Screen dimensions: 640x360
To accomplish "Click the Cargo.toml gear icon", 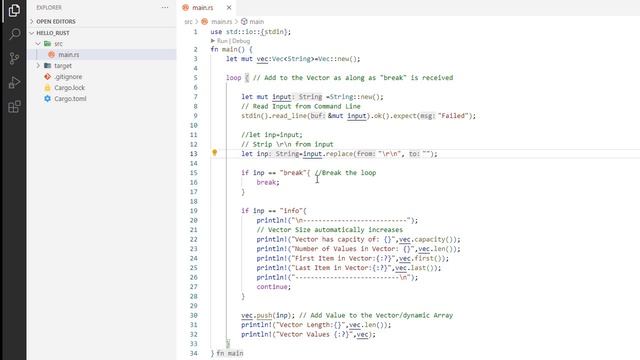I will [x=47, y=98].
